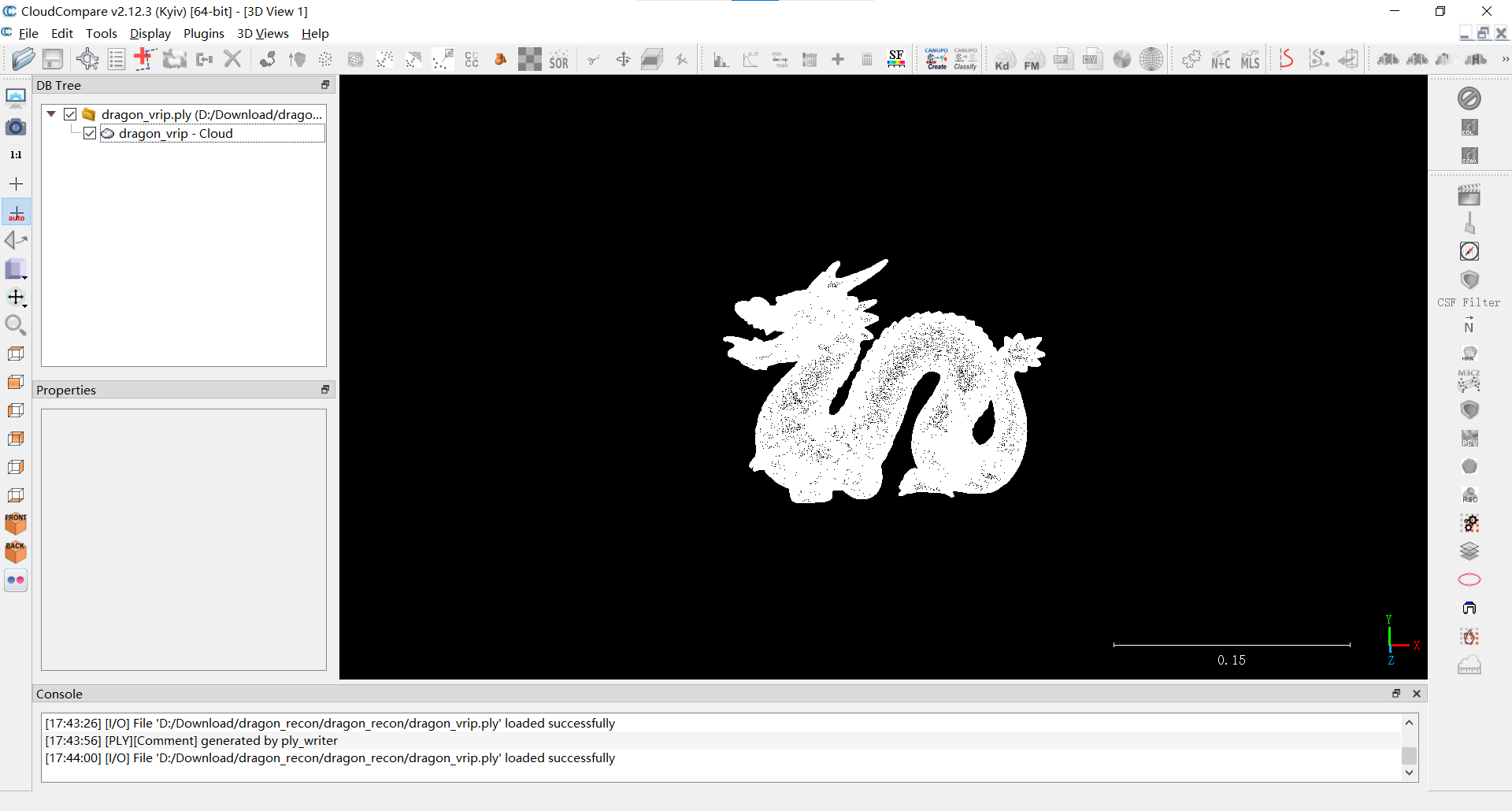Viewport: 1512px width, 811px height.
Task: Restore the inner 3D View sub-window
Action: point(1483,33)
